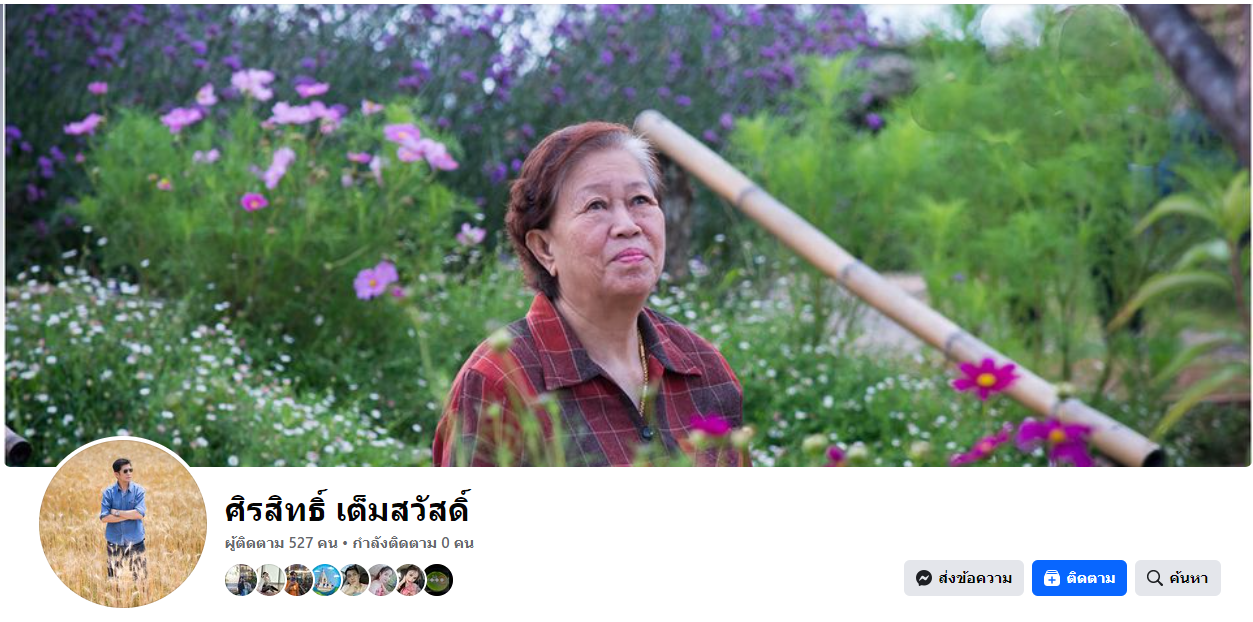Screen dimensions: 1253x622
Task: Follow this profile with ติดตาม label
Action: pos(1091,578)
